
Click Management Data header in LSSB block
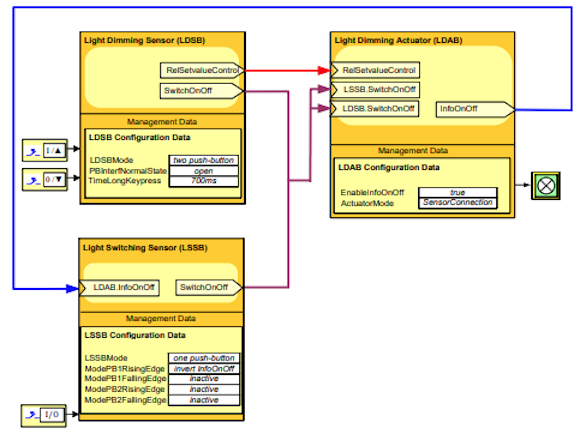point(161,318)
